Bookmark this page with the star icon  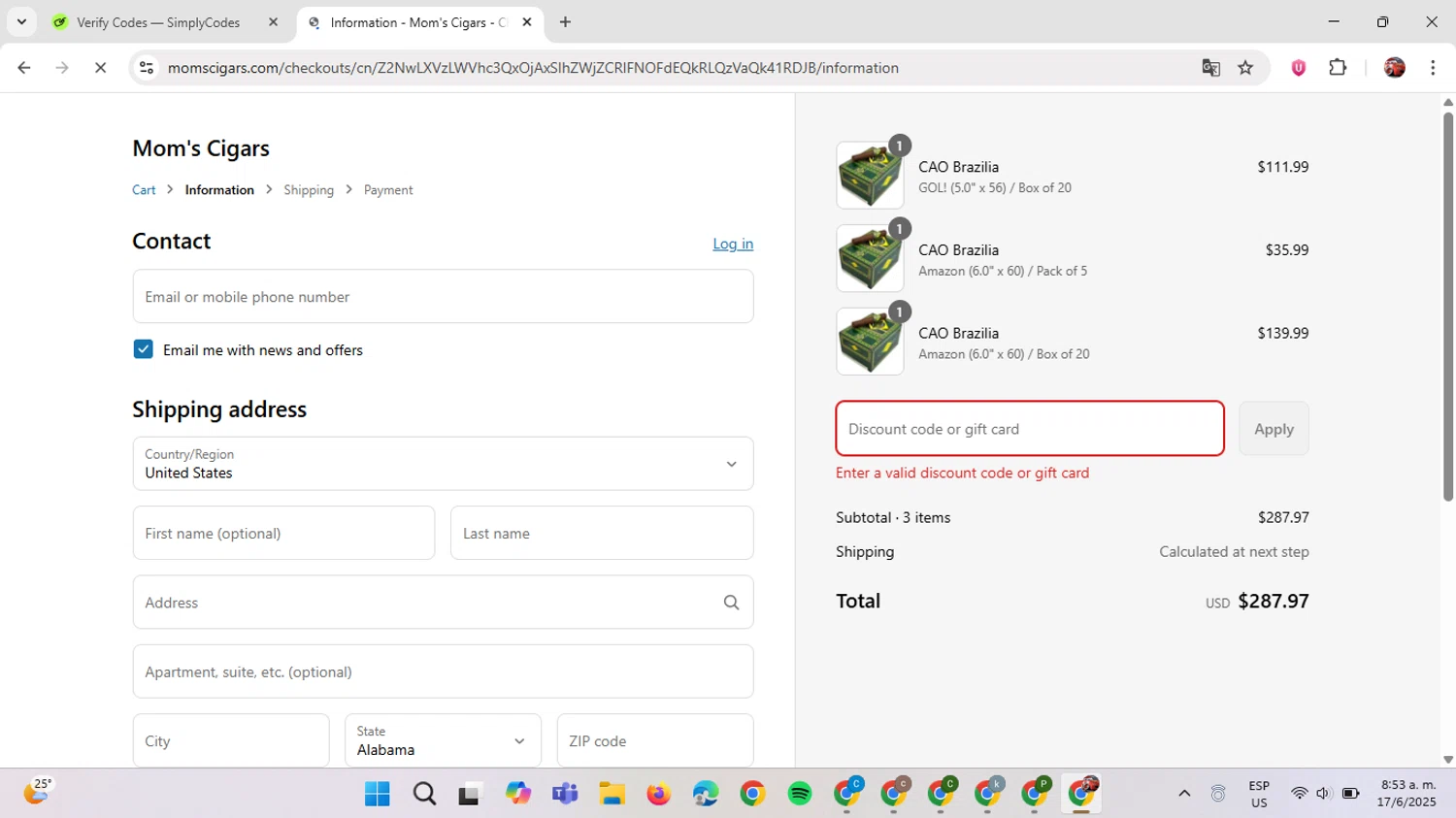[1245, 67]
